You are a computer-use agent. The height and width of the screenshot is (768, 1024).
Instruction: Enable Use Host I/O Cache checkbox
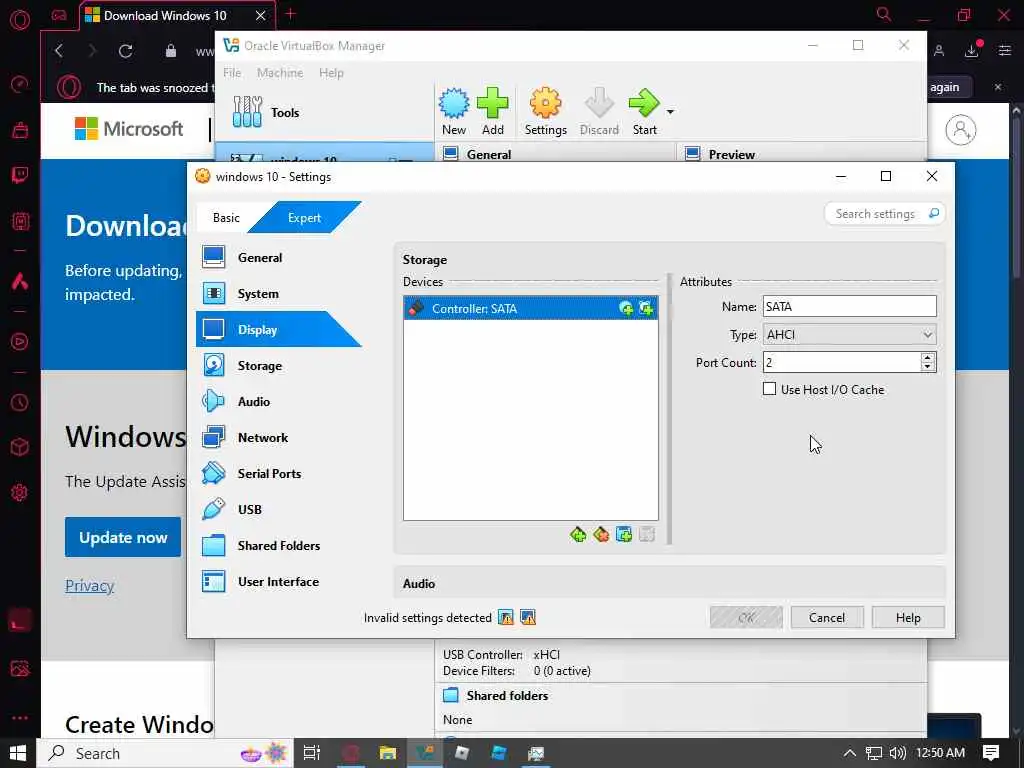(x=769, y=389)
